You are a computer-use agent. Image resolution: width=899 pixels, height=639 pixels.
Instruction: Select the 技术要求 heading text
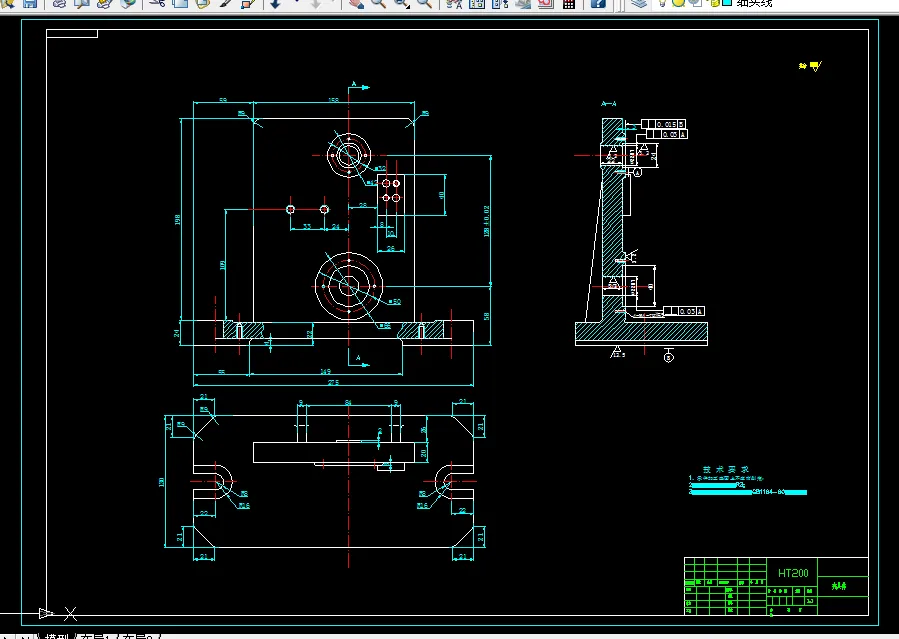click(x=726, y=469)
